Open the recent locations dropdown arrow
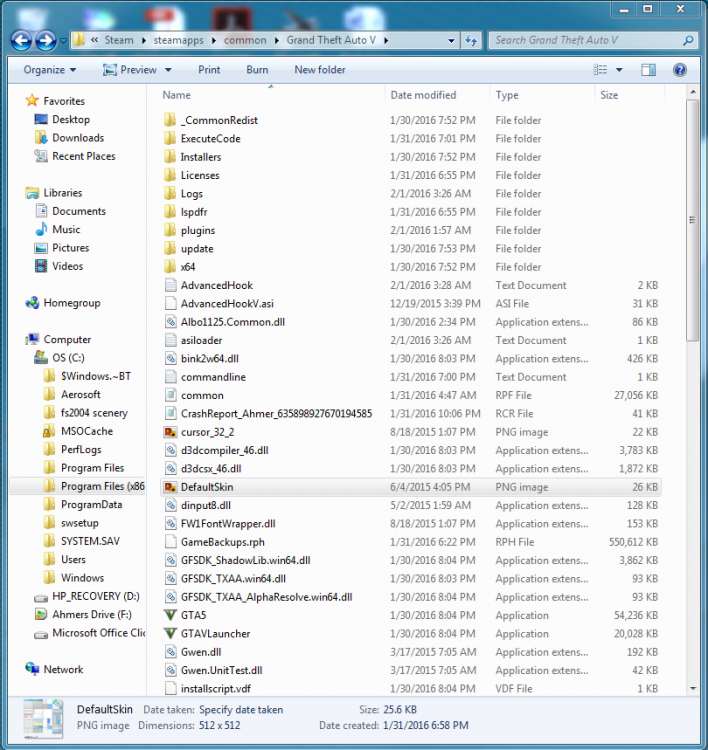 coord(63,41)
